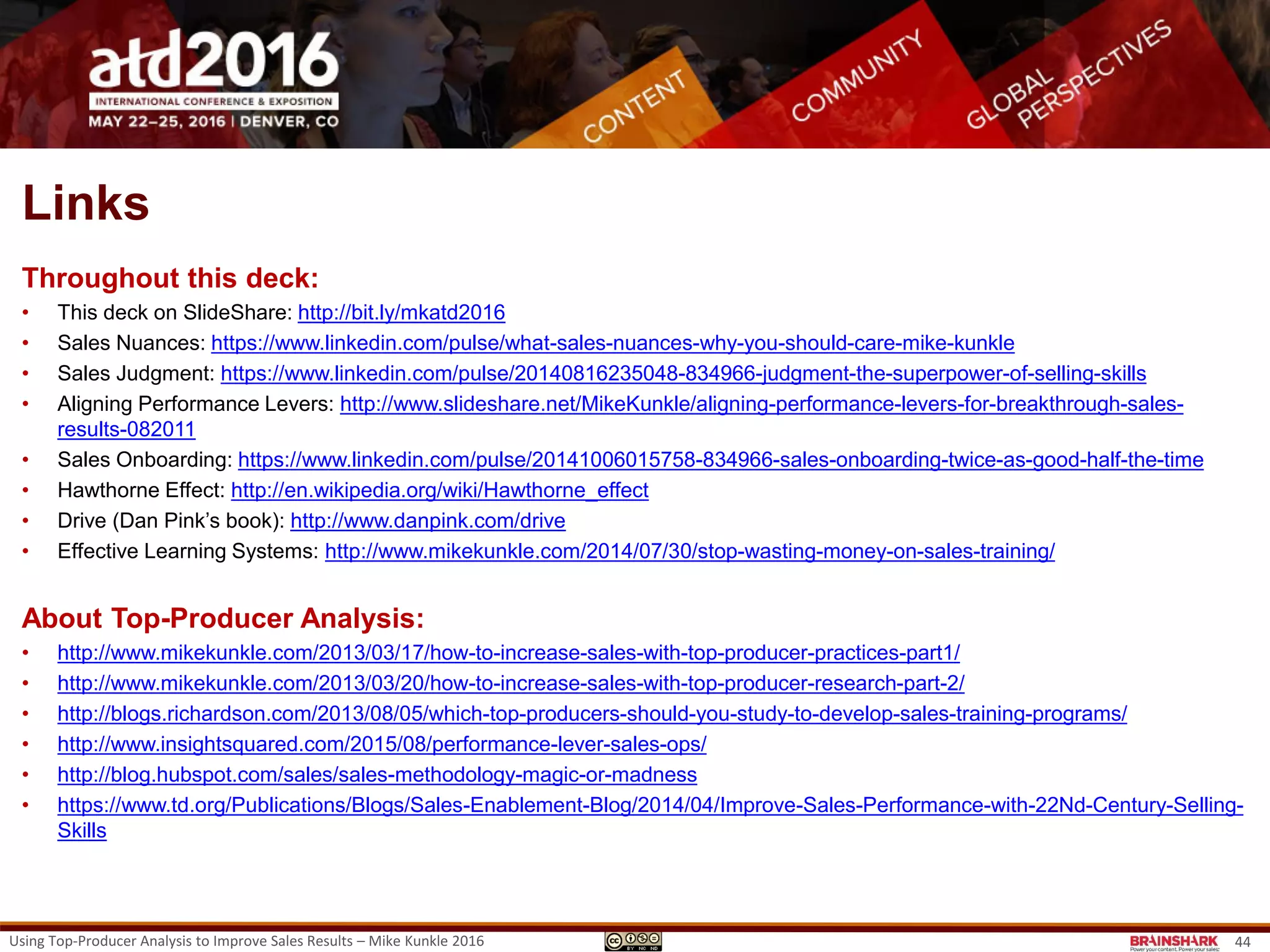Open the bit.ly/mkatd2016 SlideShare link
1270x952 pixels.
point(401,312)
